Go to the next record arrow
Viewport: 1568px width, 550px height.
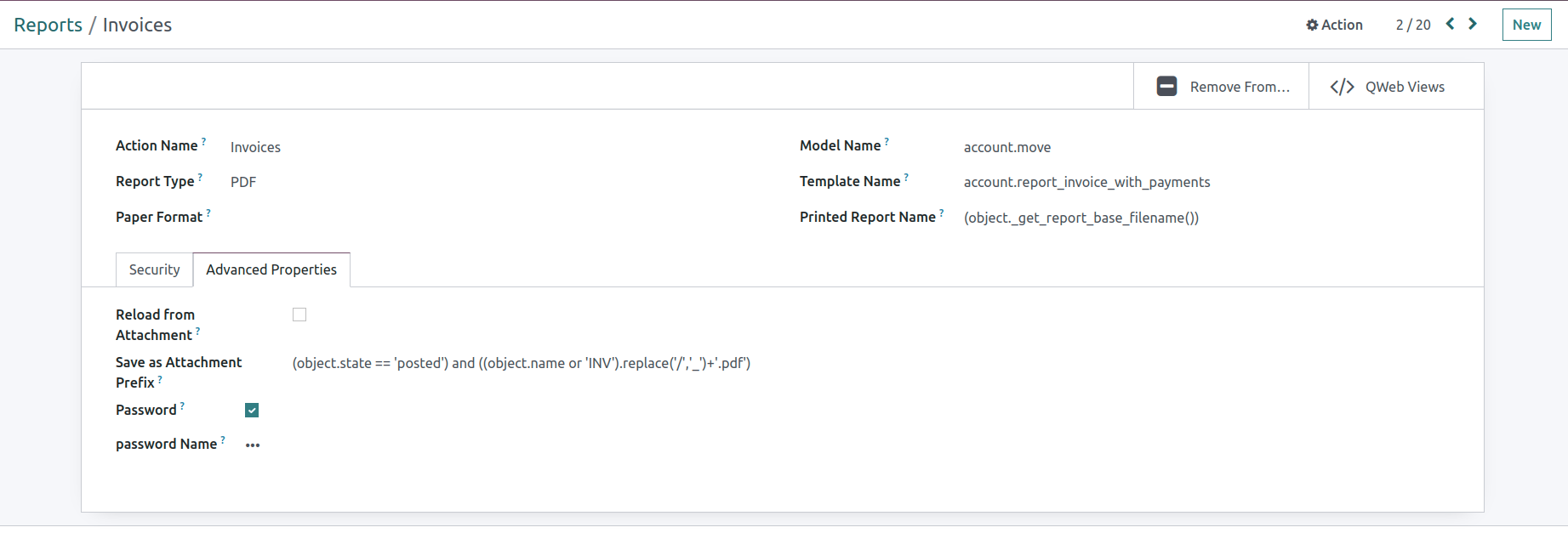coord(1473,24)
